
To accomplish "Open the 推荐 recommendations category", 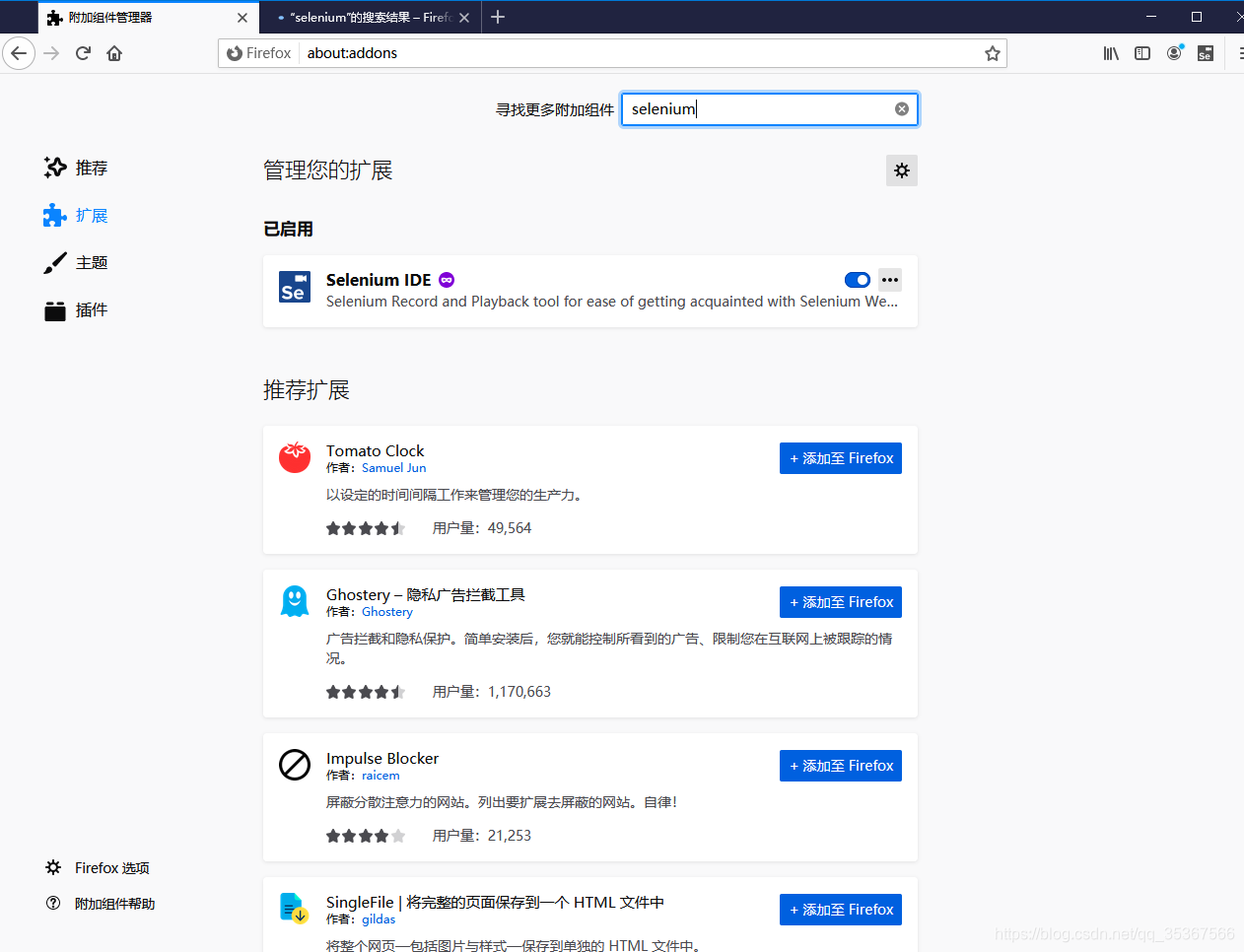I will [76, 168].
